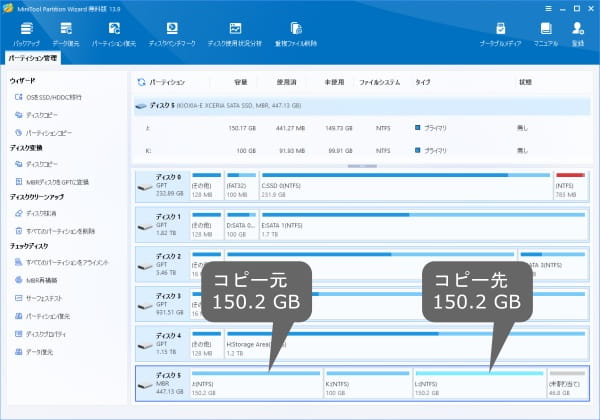
Task: Sort by the 容量 column header
Action: point(241,82)
